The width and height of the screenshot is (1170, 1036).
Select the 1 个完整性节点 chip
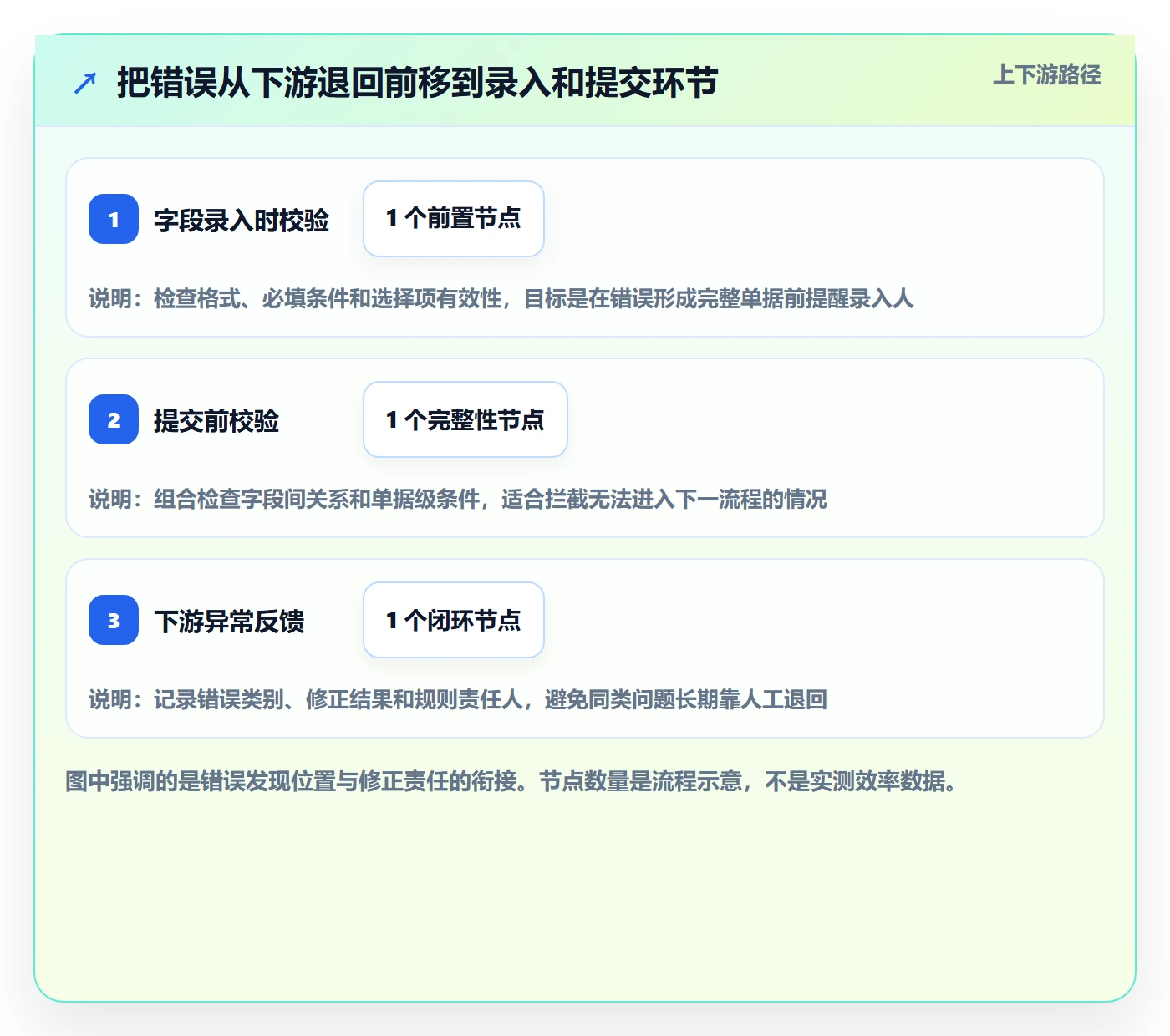[465, 419]
